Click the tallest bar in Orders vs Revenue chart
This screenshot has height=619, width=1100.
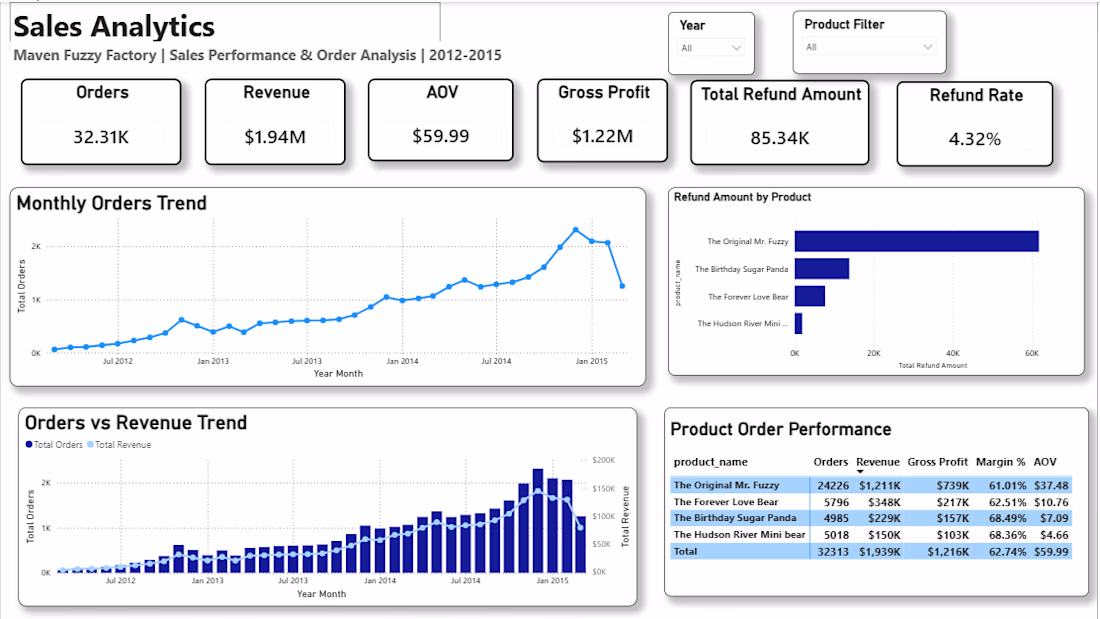pyautogui.click(x=538, y=521)
